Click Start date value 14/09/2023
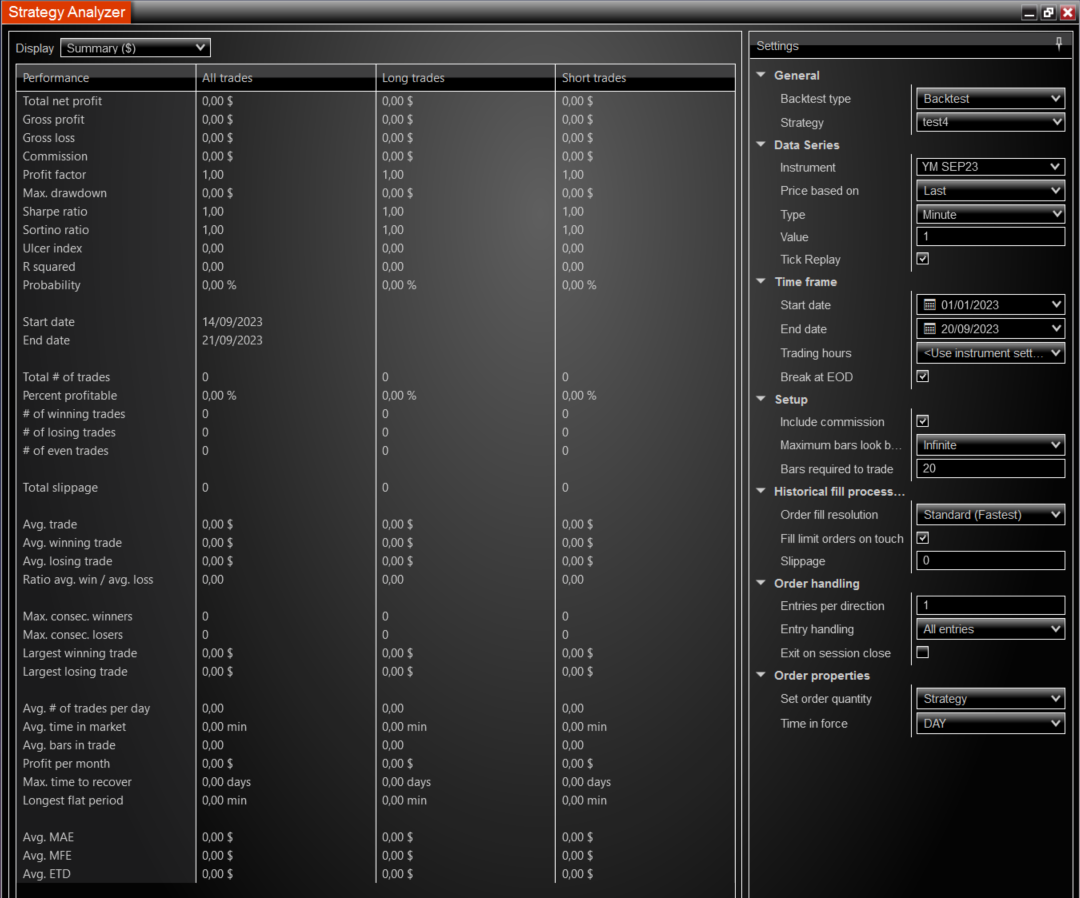This screenshot has height=898, width=1080. [232, 322]
